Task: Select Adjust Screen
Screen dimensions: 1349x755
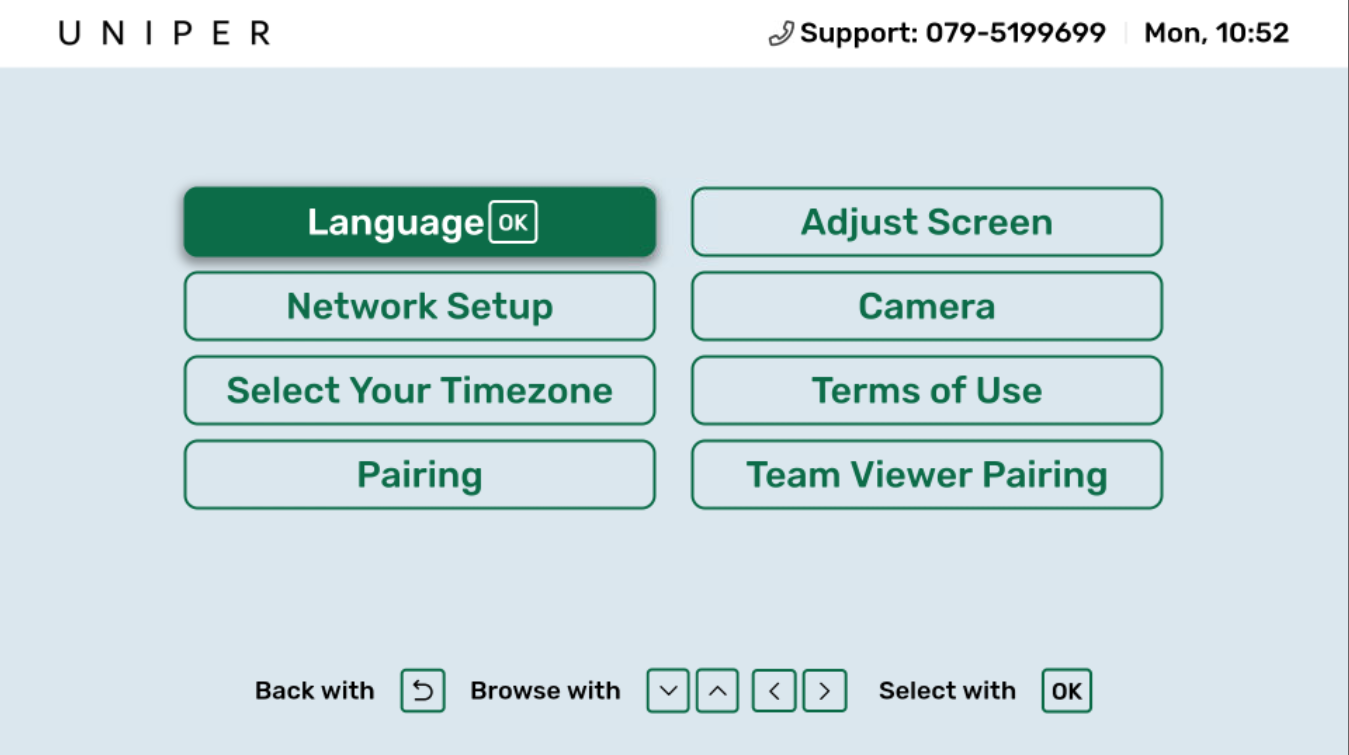Action: pyautogui.click(x=927, y=222)
